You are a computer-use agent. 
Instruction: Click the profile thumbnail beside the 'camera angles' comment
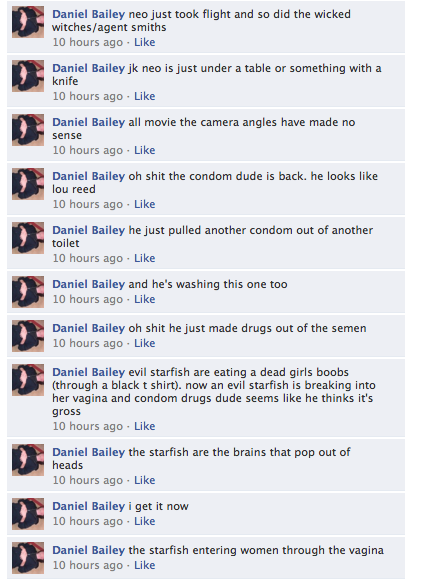tap(28, 130)
